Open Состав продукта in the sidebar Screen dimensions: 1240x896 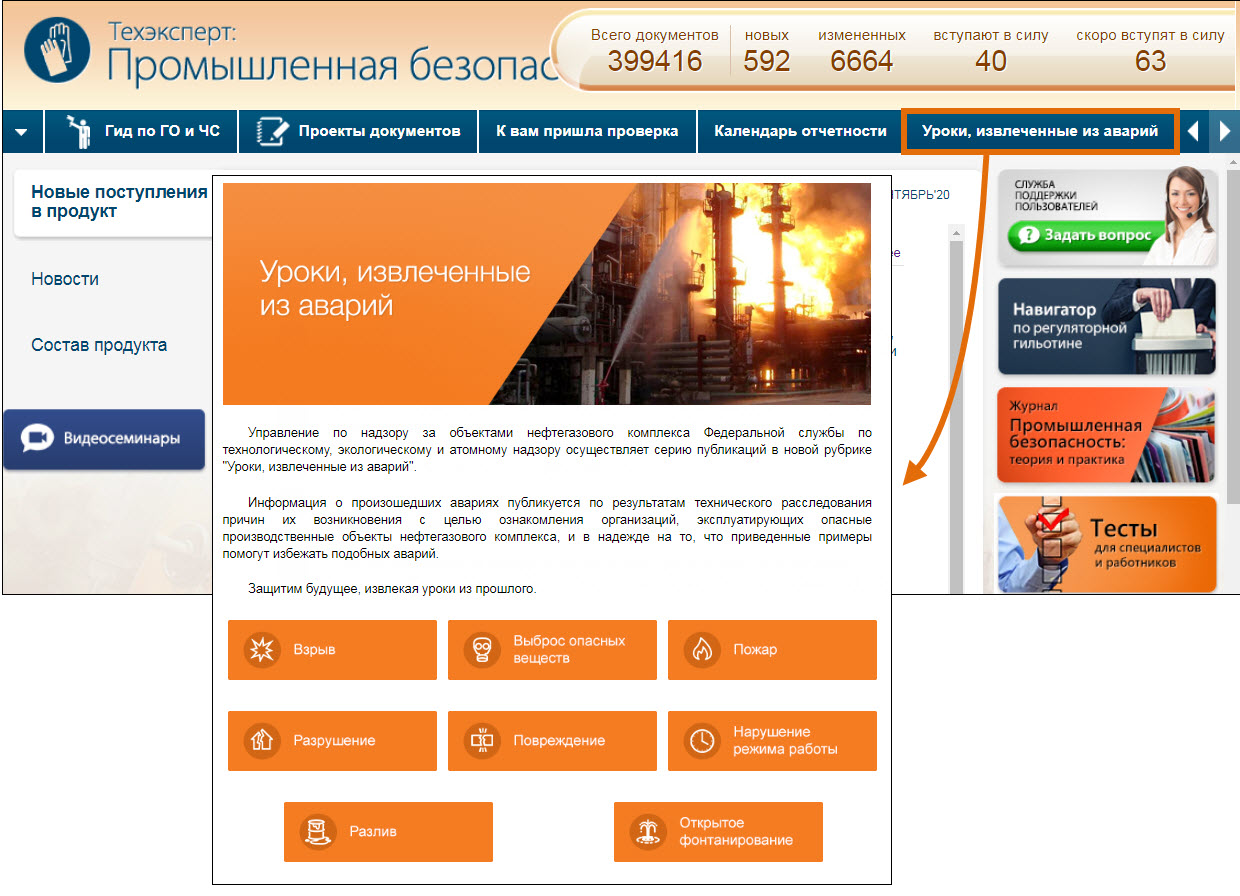99,345
